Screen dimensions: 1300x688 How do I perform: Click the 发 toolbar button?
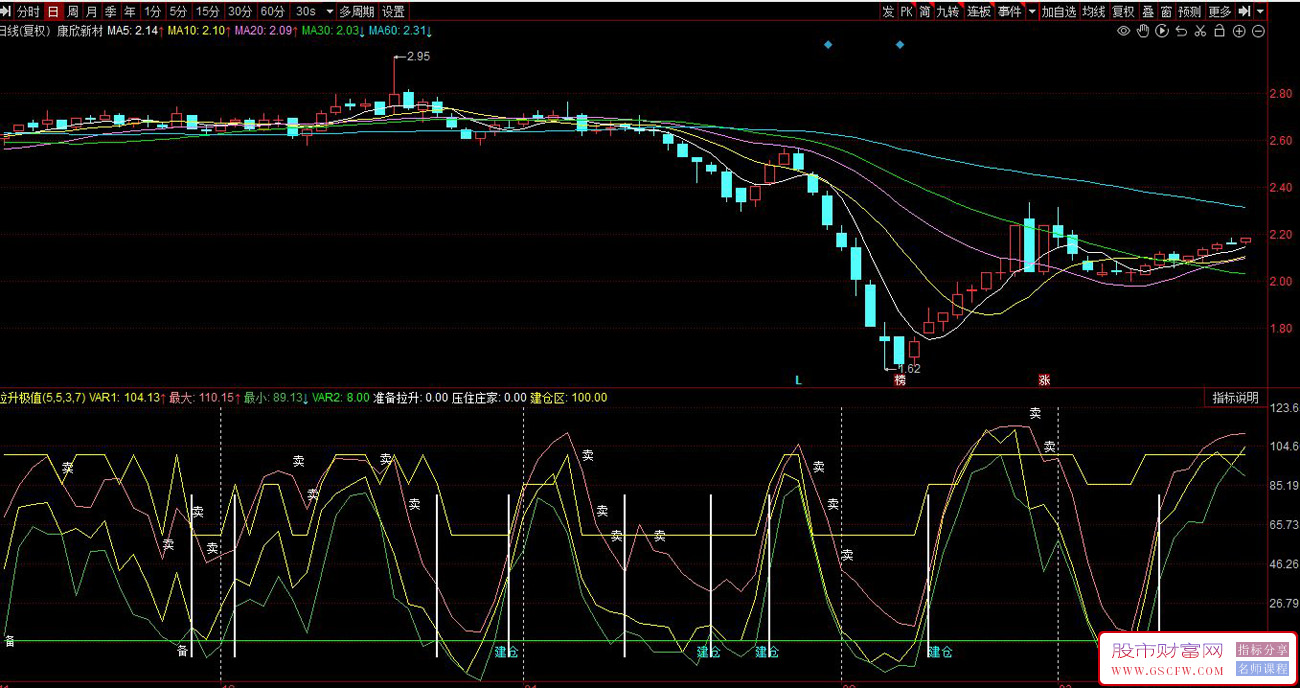pyautogui.click(x=888, y=12)
